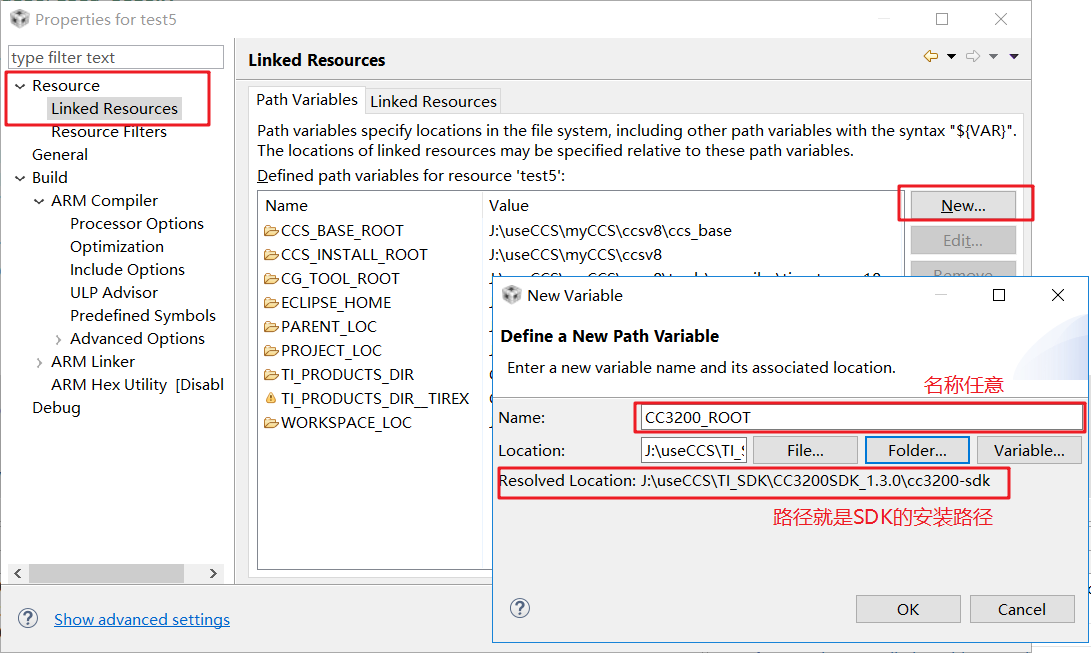Switch to the Linked Resources tab

point(433,101)
